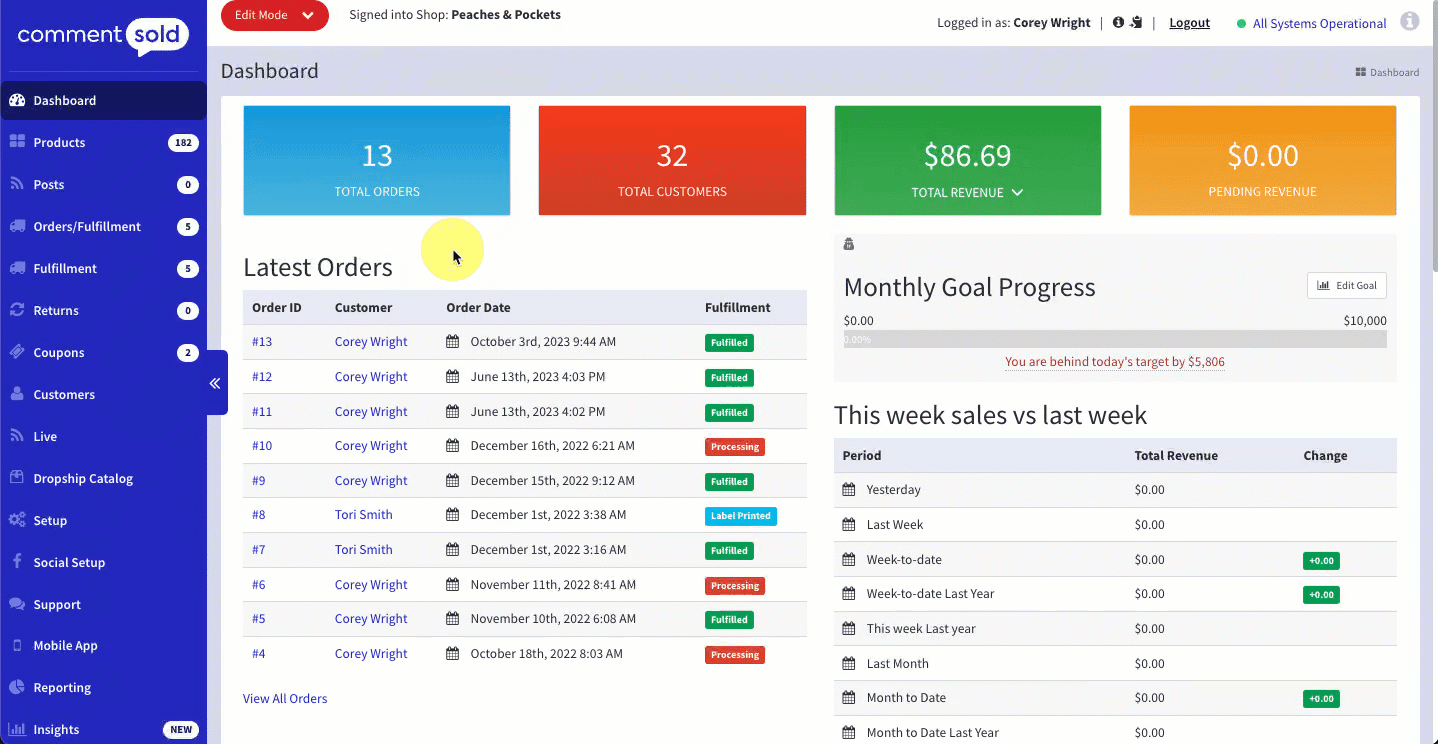Open order #13 in Latest Orders
The height and width of the screenshot is (744, 1438).
tap(262, 342)
